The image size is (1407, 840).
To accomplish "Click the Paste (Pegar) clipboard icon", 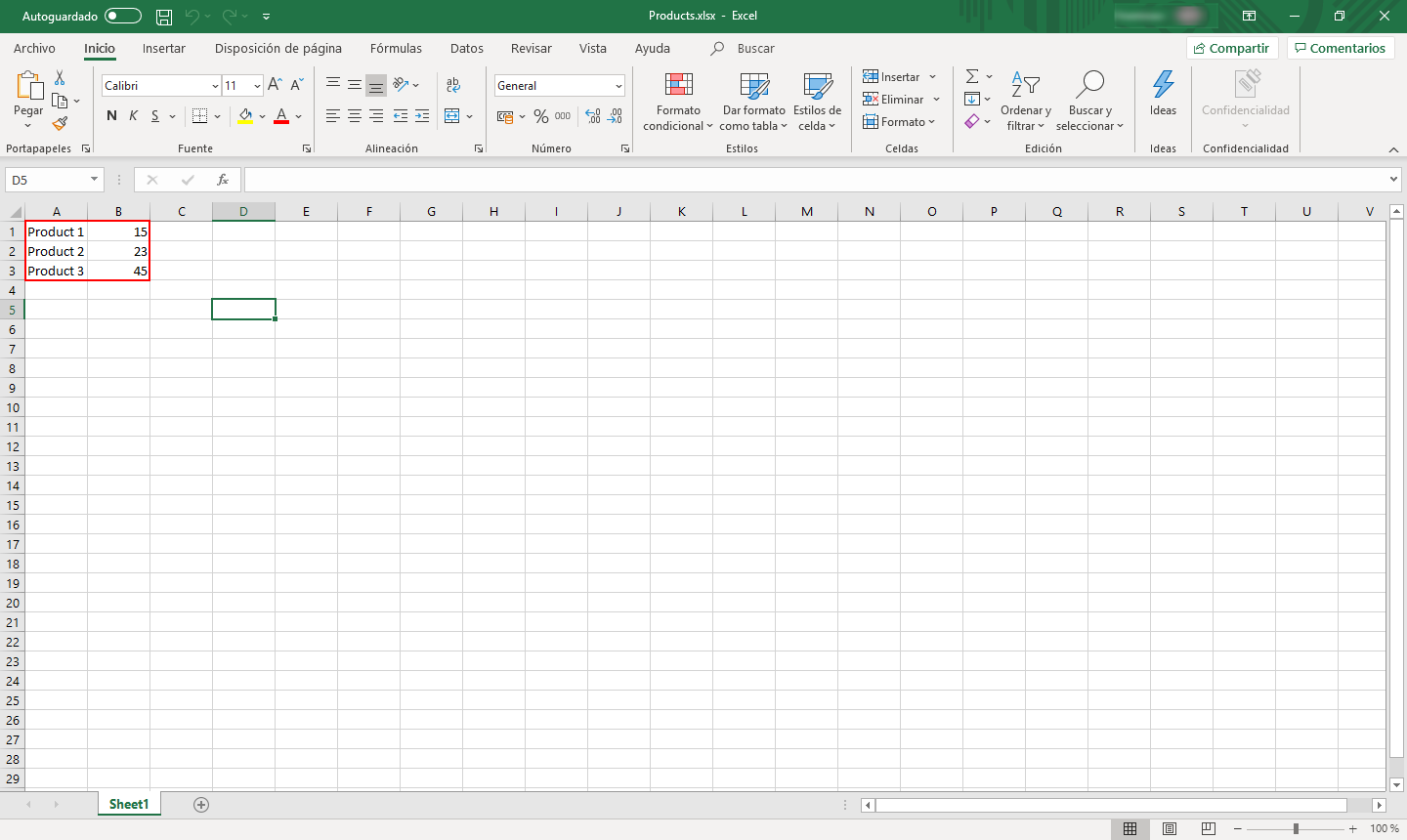I will click(28, 87).
